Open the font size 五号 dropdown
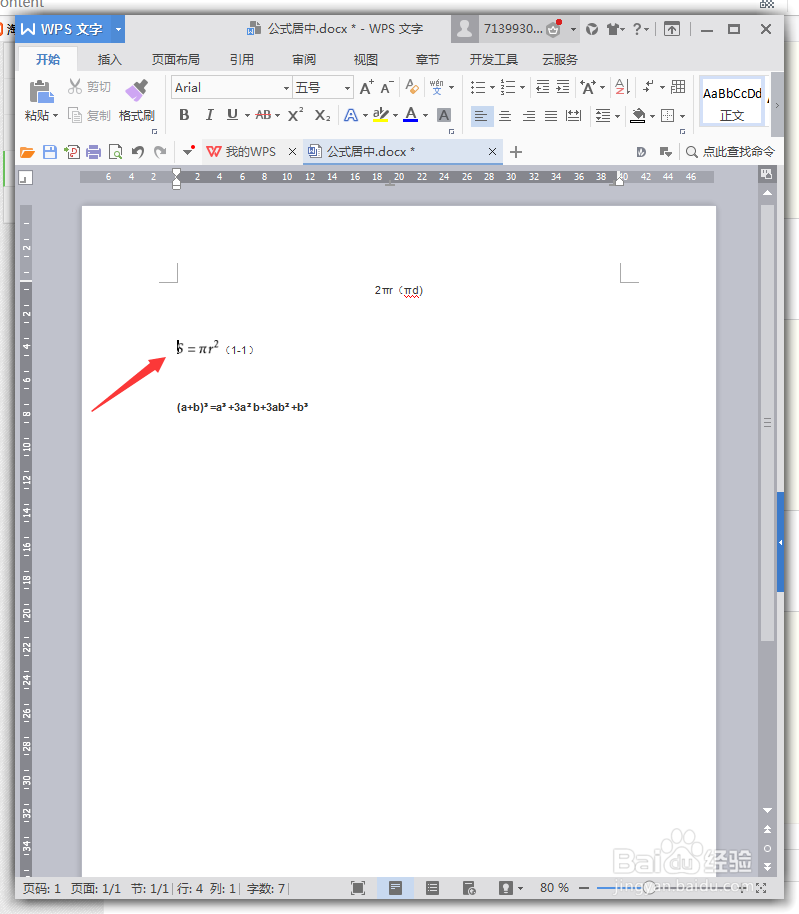799x914 pixels. point(347,88)
